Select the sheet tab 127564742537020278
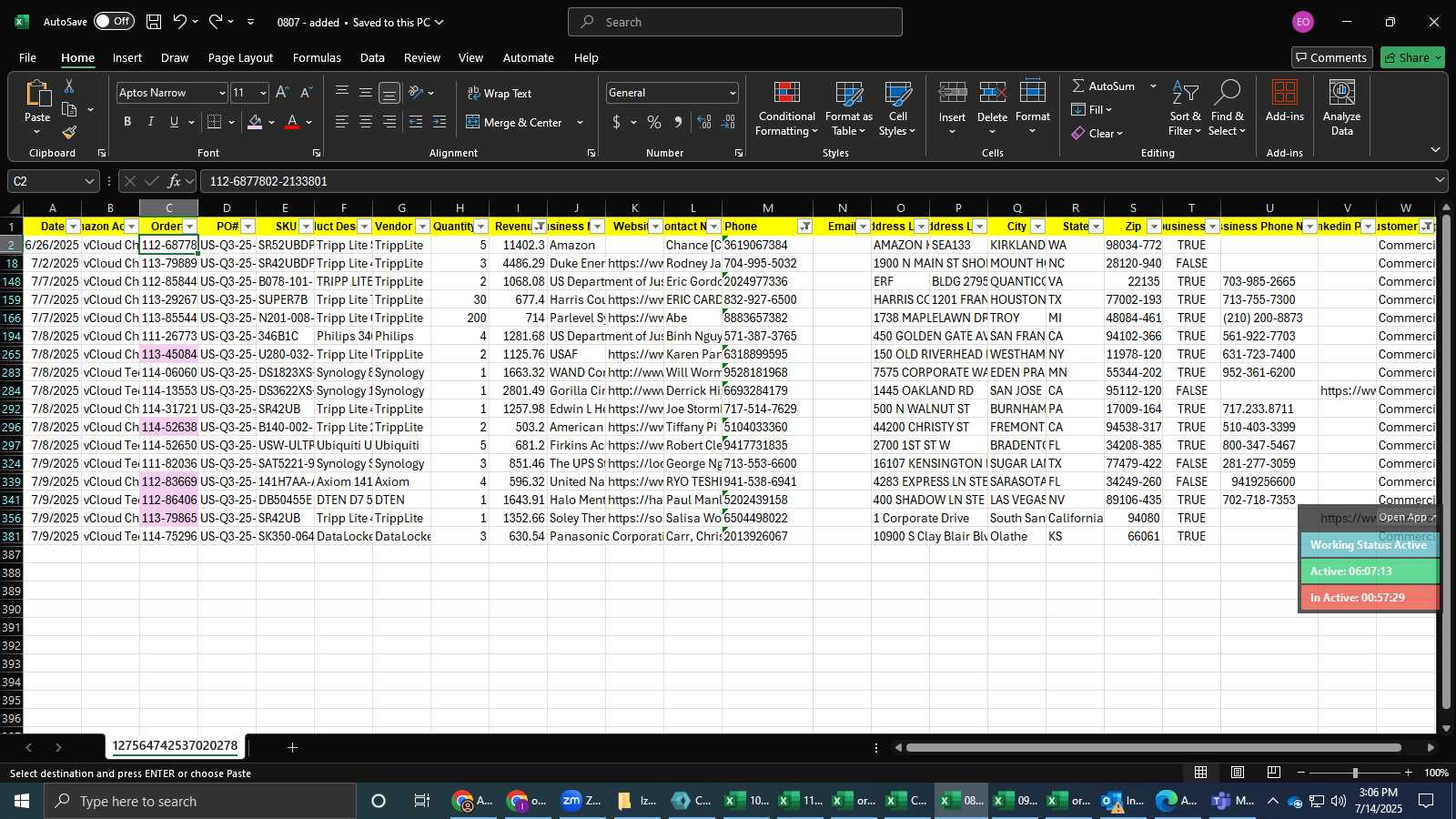 click(175, 746)
